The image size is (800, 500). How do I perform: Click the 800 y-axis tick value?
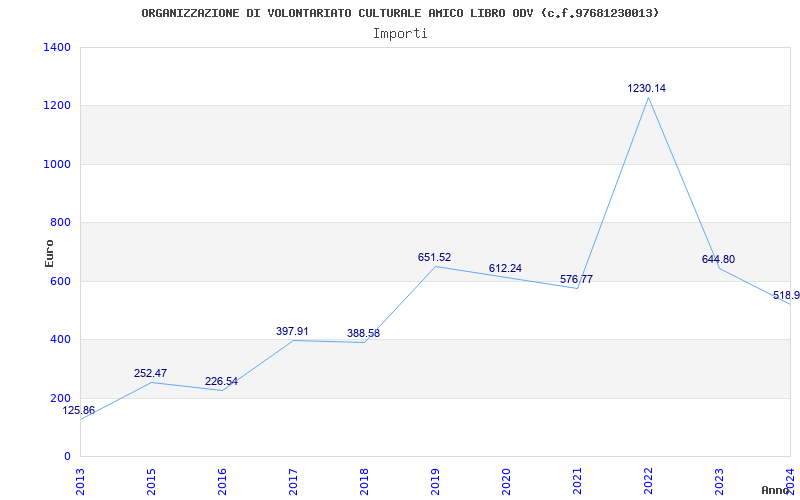61,222
